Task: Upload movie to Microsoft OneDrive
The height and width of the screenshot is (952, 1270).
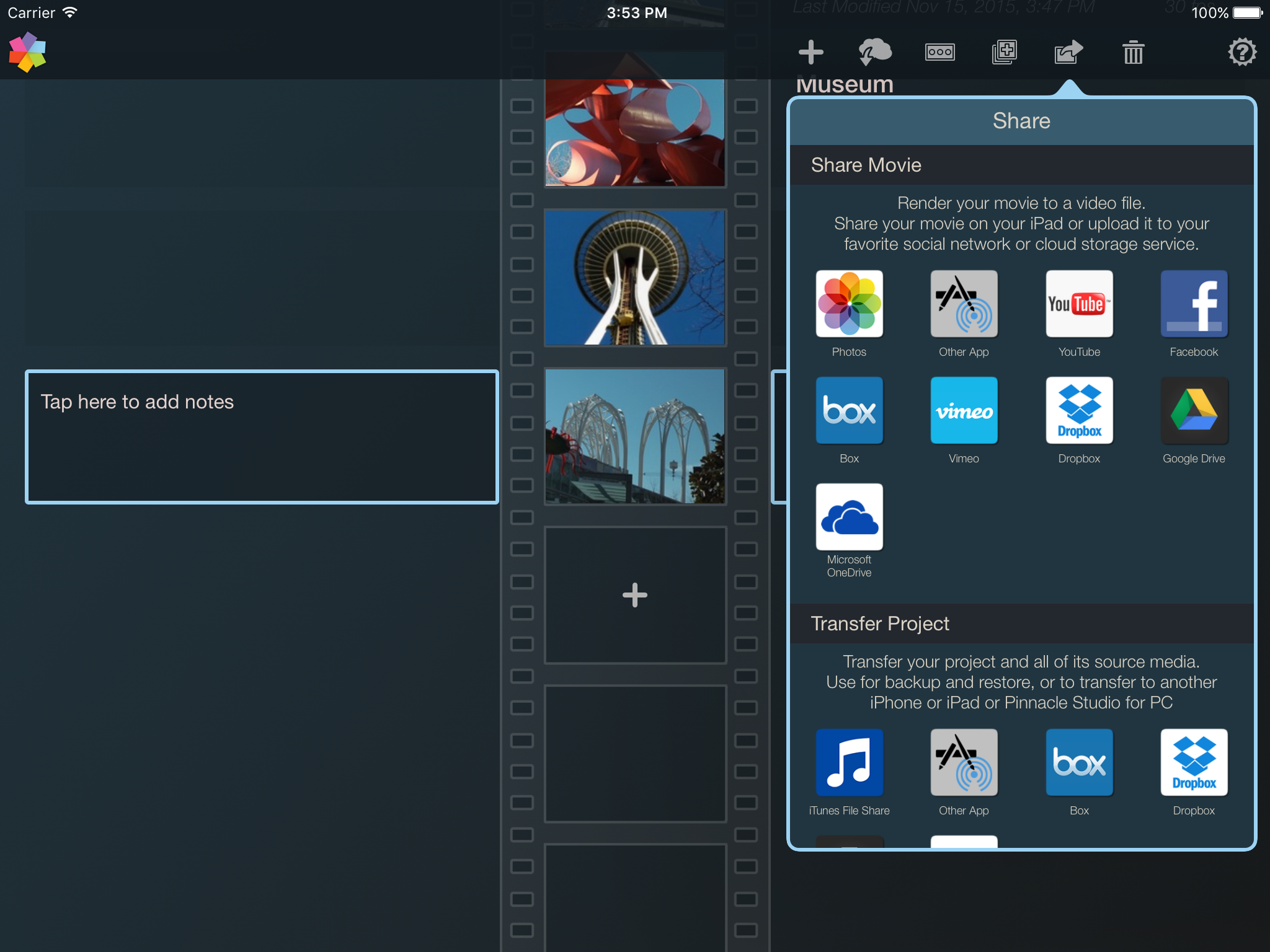Action: [849, 517]
